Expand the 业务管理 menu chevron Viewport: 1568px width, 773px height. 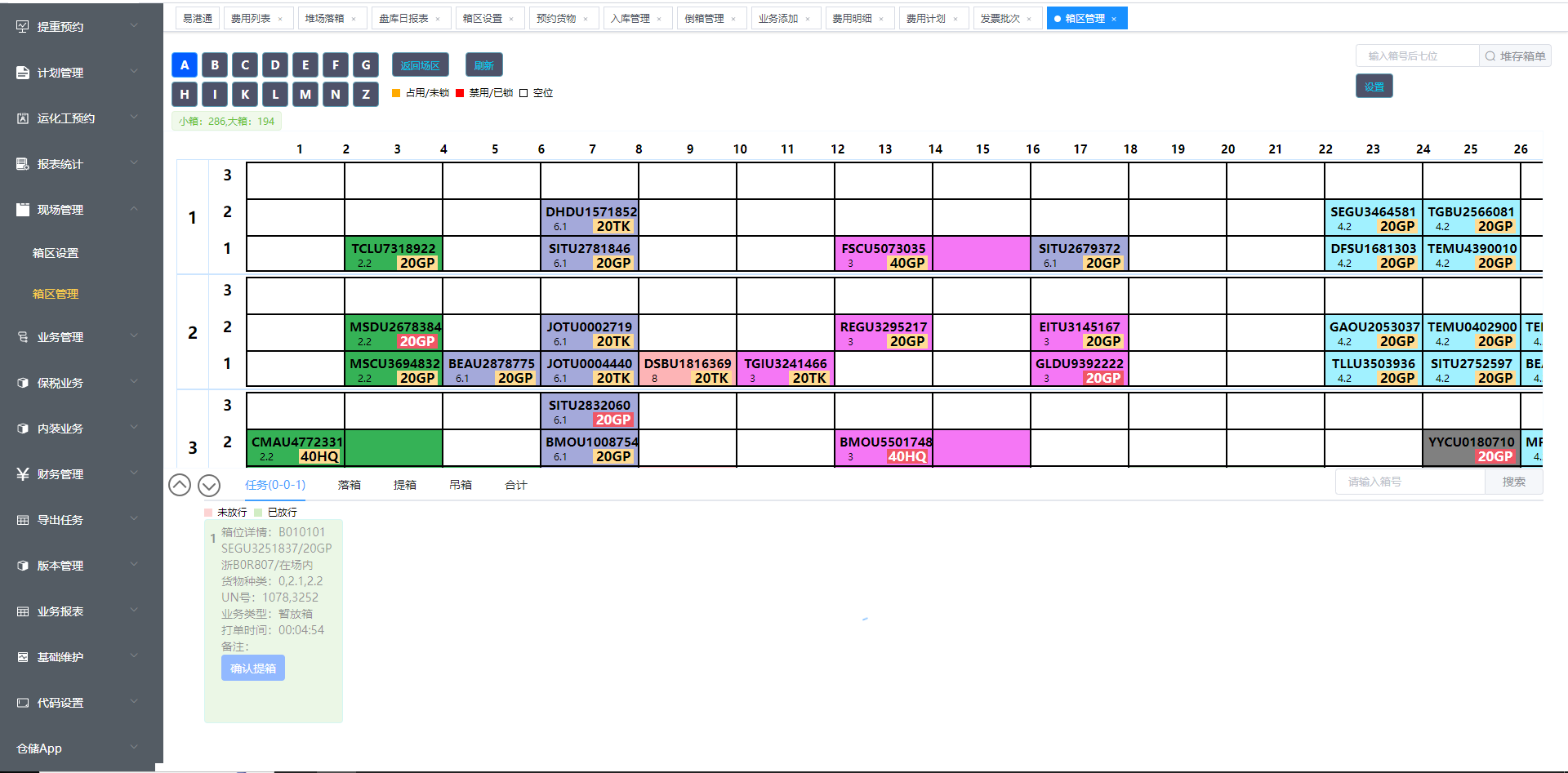(x=134, y=336)
